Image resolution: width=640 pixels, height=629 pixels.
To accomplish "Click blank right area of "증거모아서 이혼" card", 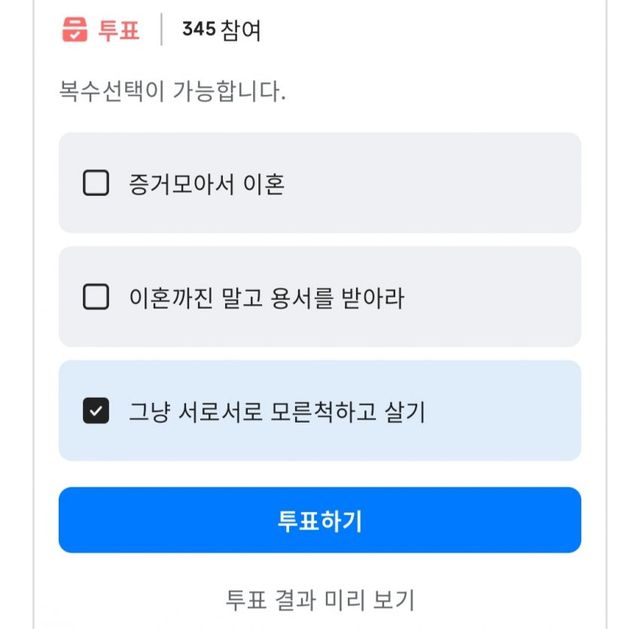I will tap(480, 184).
